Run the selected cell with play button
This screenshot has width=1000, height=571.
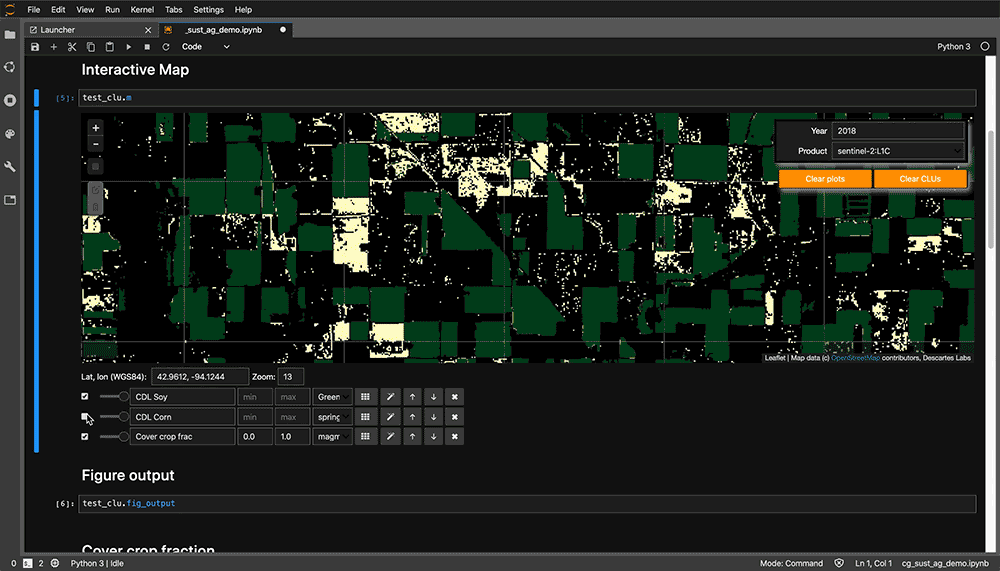point(128,47)
